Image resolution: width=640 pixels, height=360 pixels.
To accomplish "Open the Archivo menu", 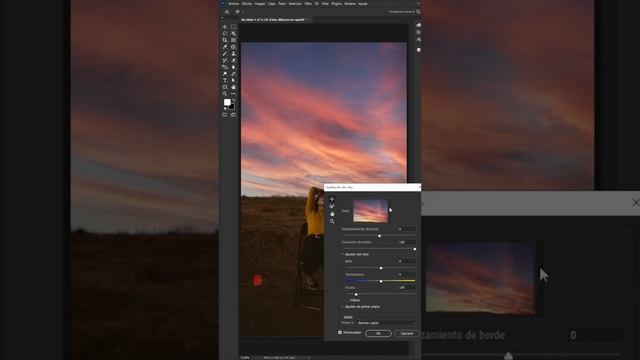I will (x=234, y=4).
